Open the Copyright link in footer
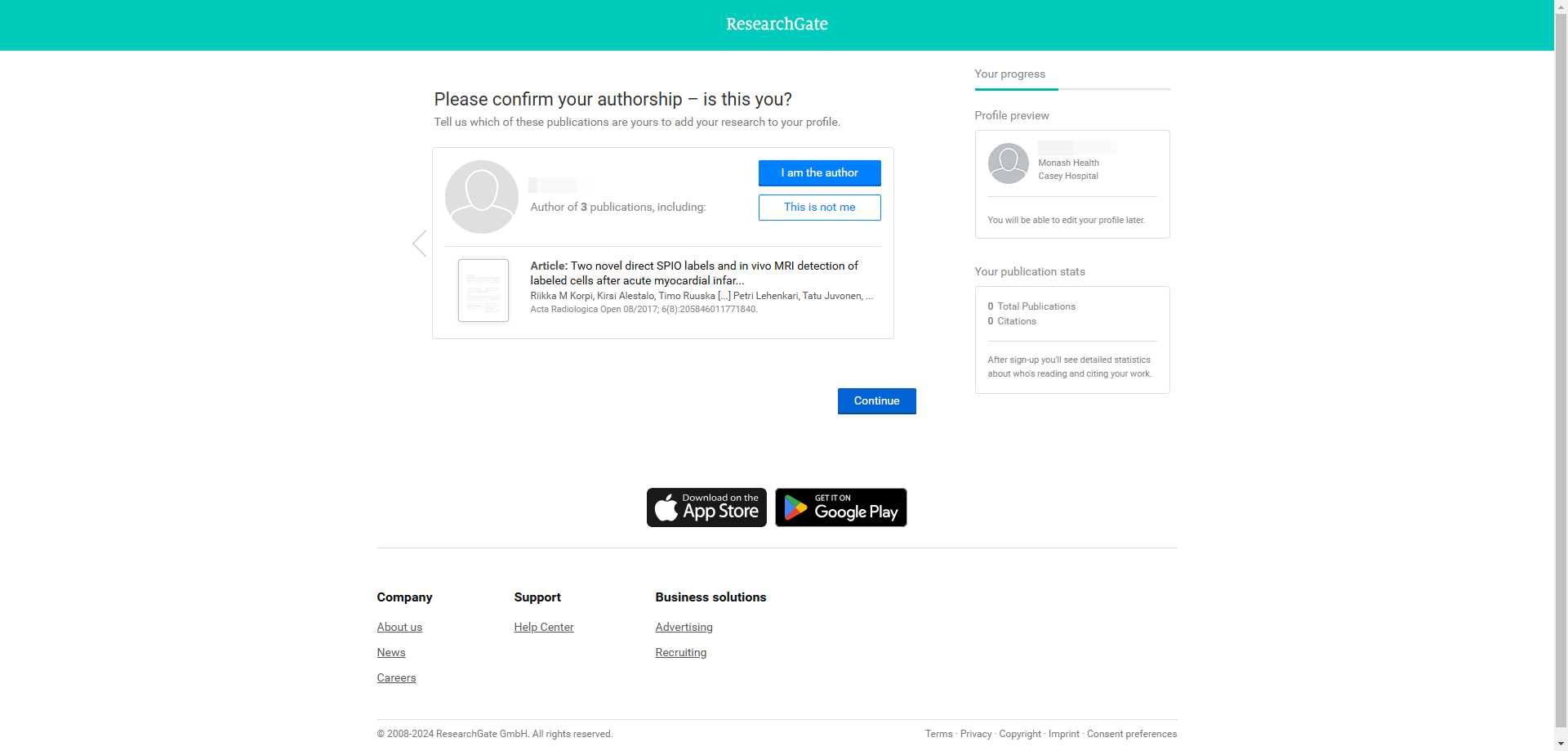 pos(1020,734)
